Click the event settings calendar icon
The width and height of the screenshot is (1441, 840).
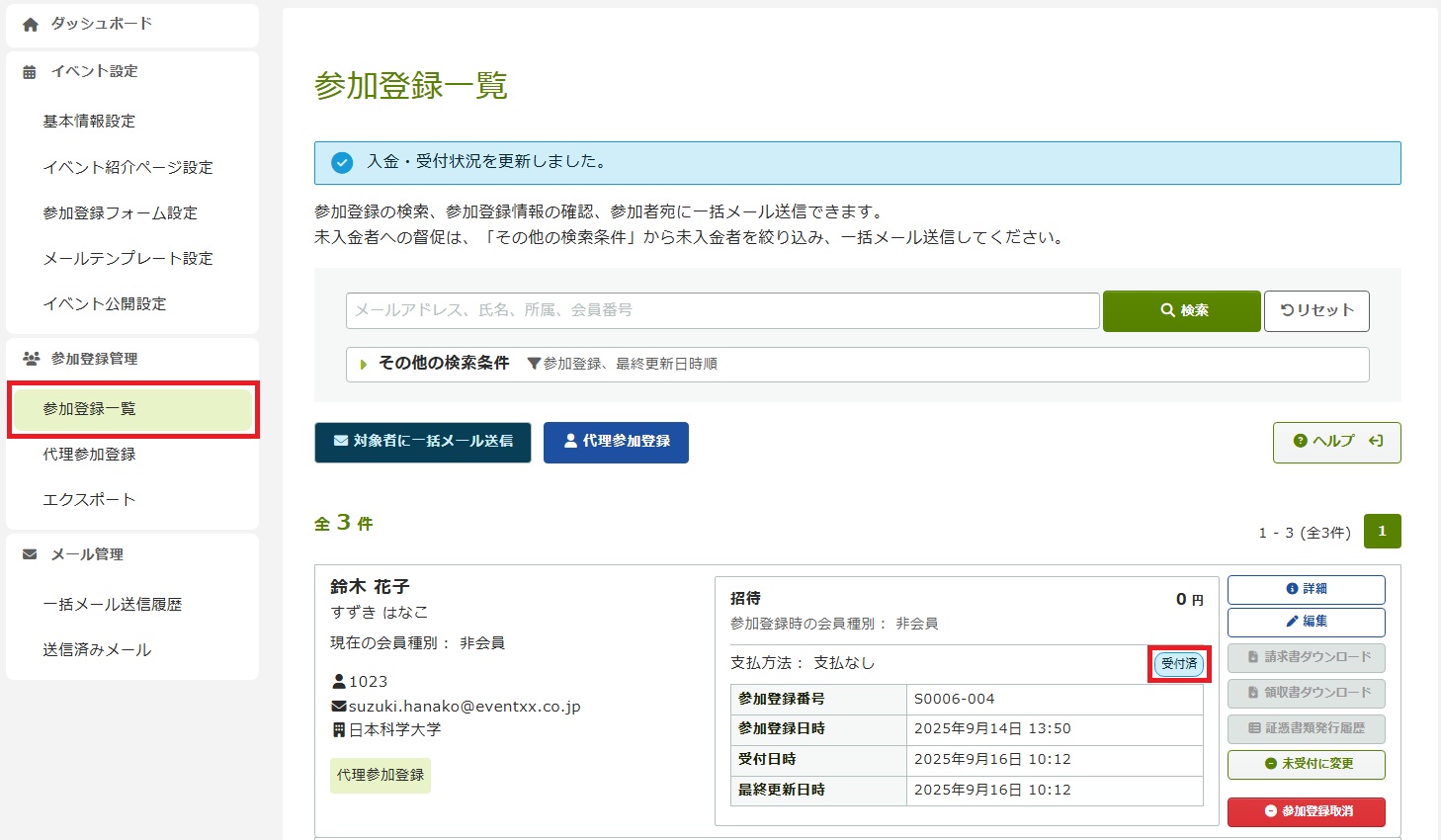pos(30,72)
